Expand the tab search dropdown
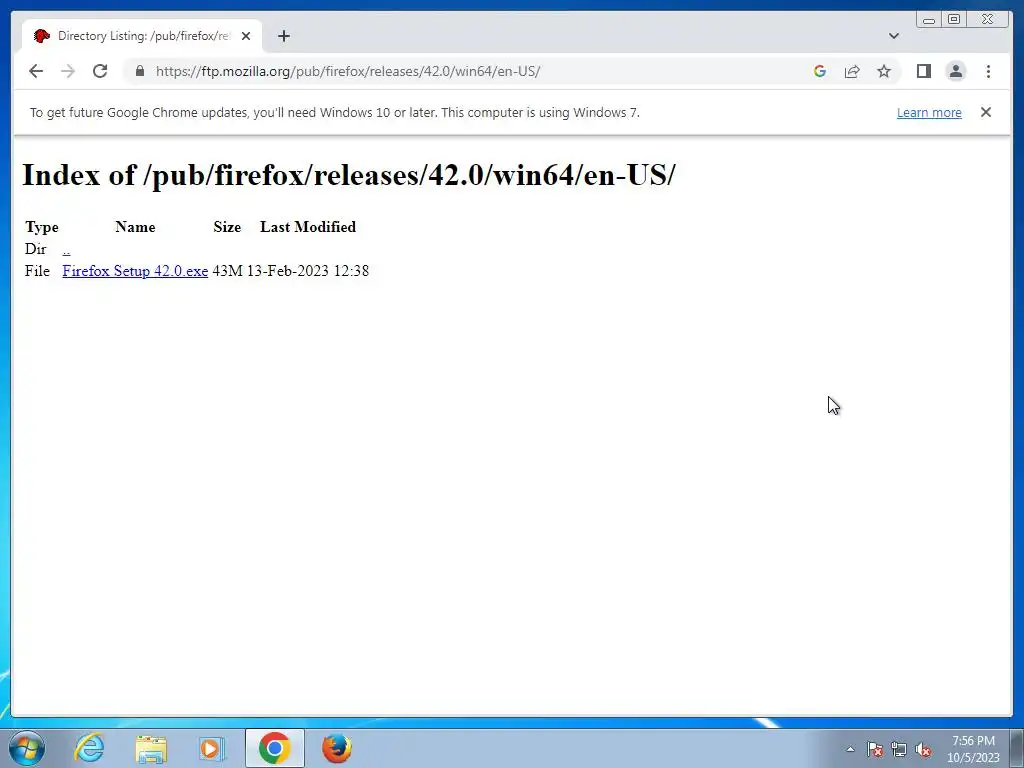This screenshot has width=1024, height=768. (893, 36)
